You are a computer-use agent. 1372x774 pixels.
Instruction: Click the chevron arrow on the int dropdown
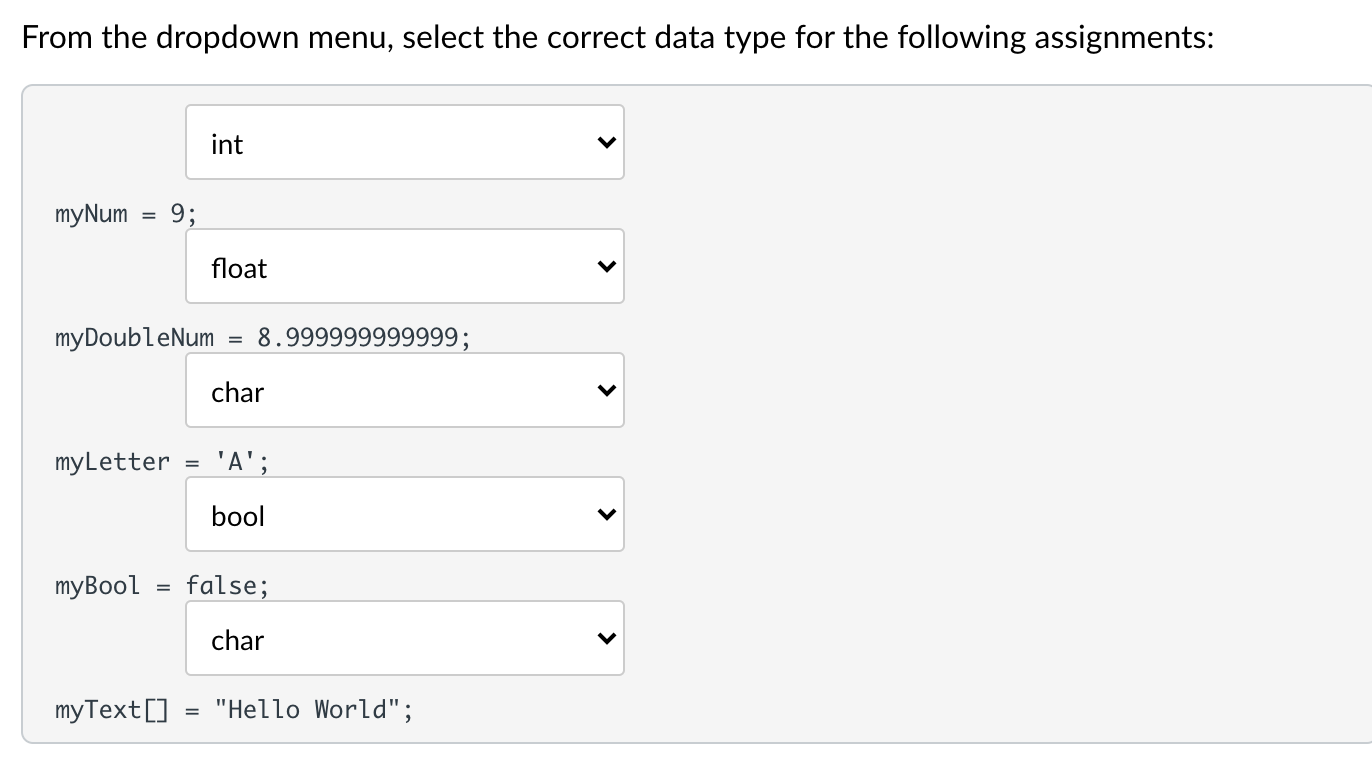tap(604, 143)
